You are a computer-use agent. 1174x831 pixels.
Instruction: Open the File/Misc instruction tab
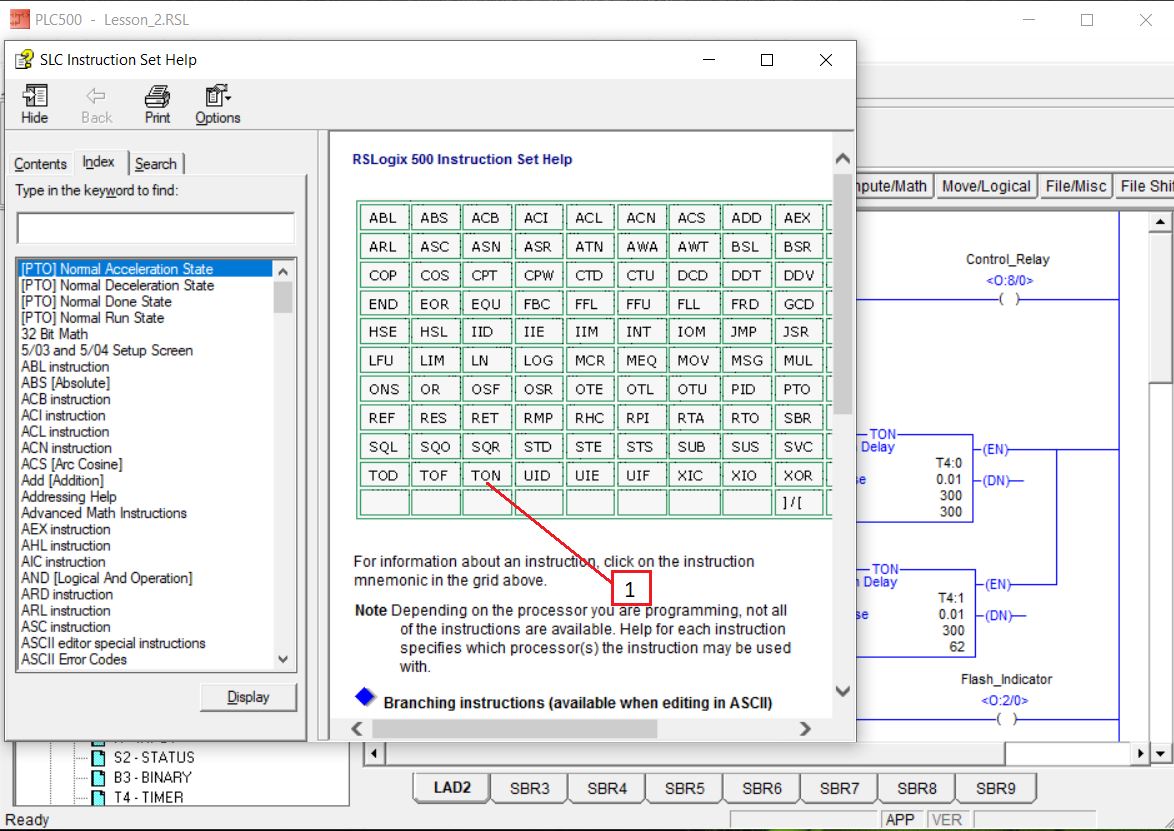click(1076, 186)
